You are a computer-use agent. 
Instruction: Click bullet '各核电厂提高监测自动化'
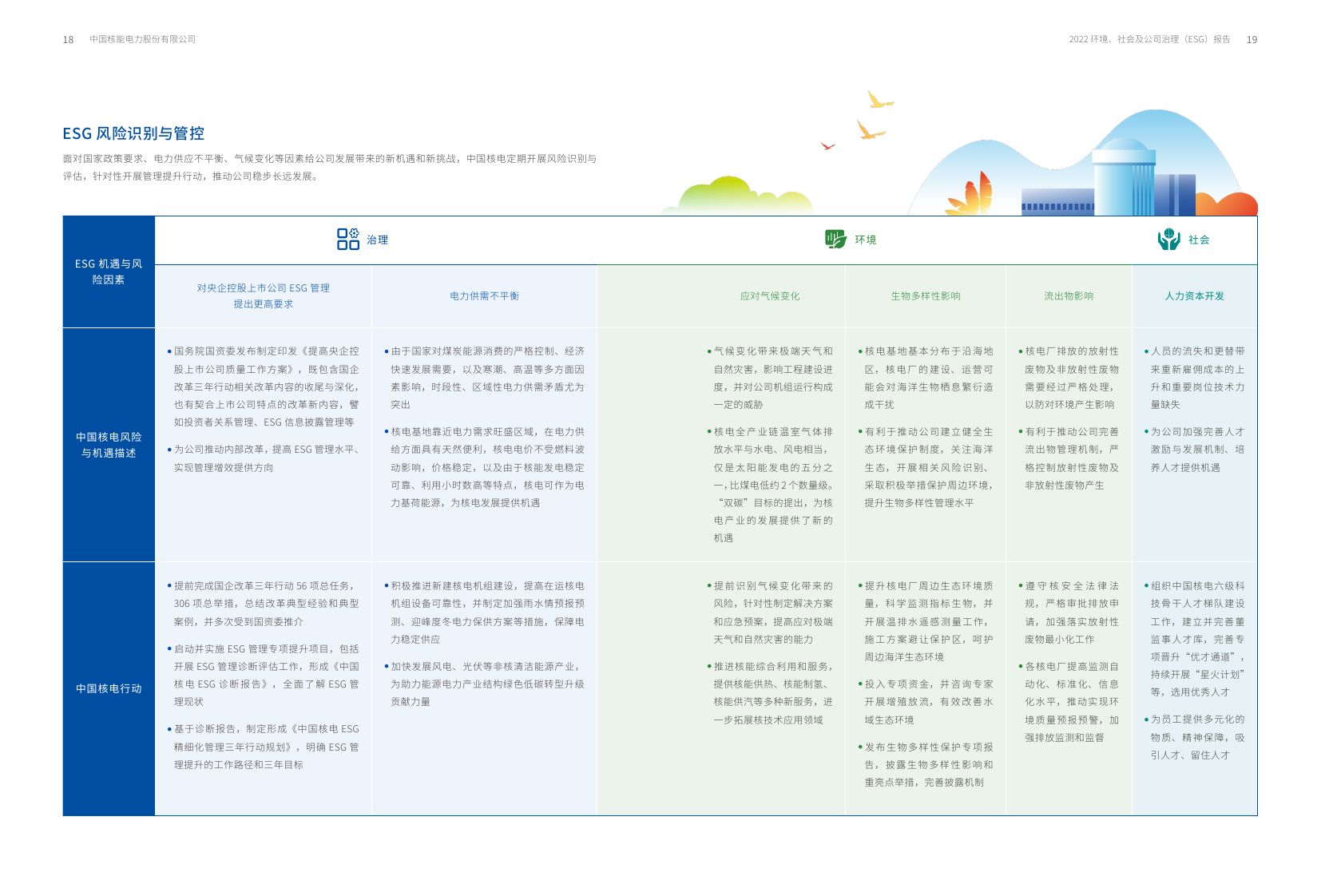click(1069, 702)
